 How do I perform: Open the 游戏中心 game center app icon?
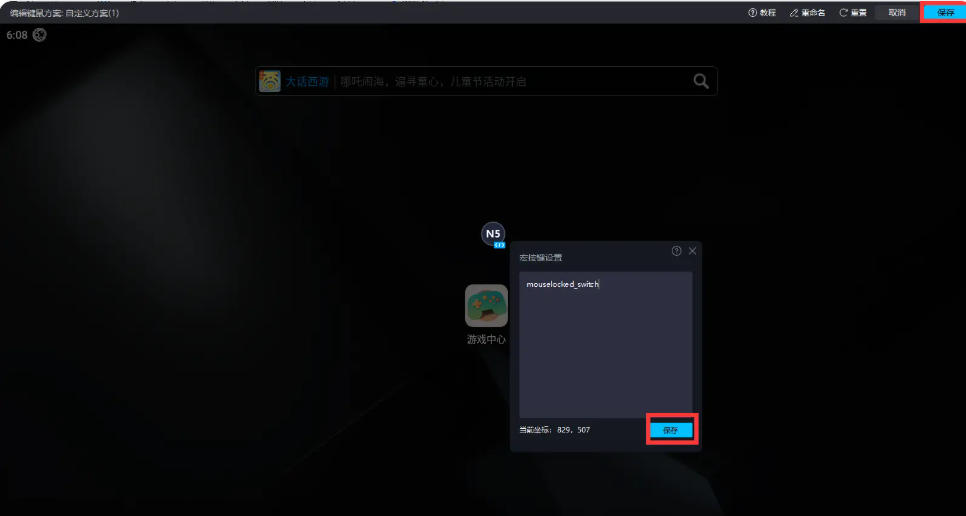point(486,305)
